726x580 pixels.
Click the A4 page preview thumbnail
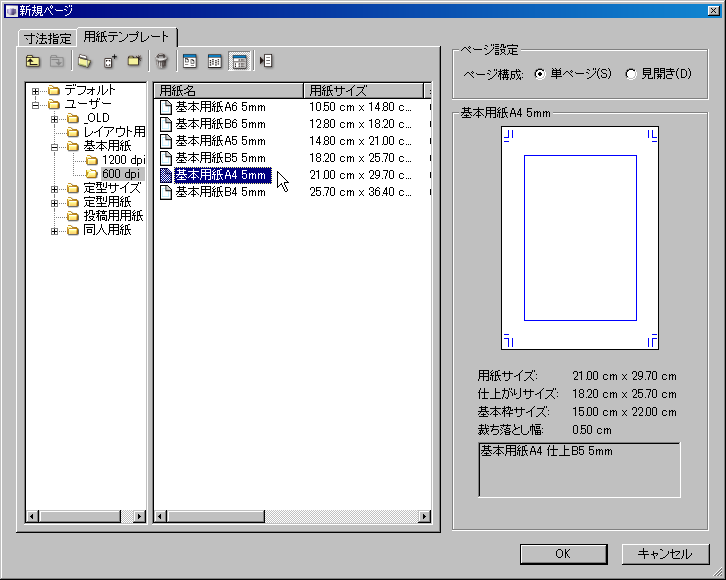[x=580, y=238]
